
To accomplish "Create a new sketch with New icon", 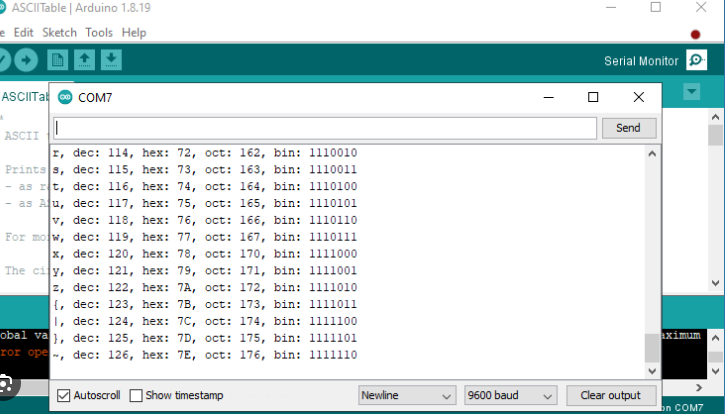I will click(x=60, y=60).
